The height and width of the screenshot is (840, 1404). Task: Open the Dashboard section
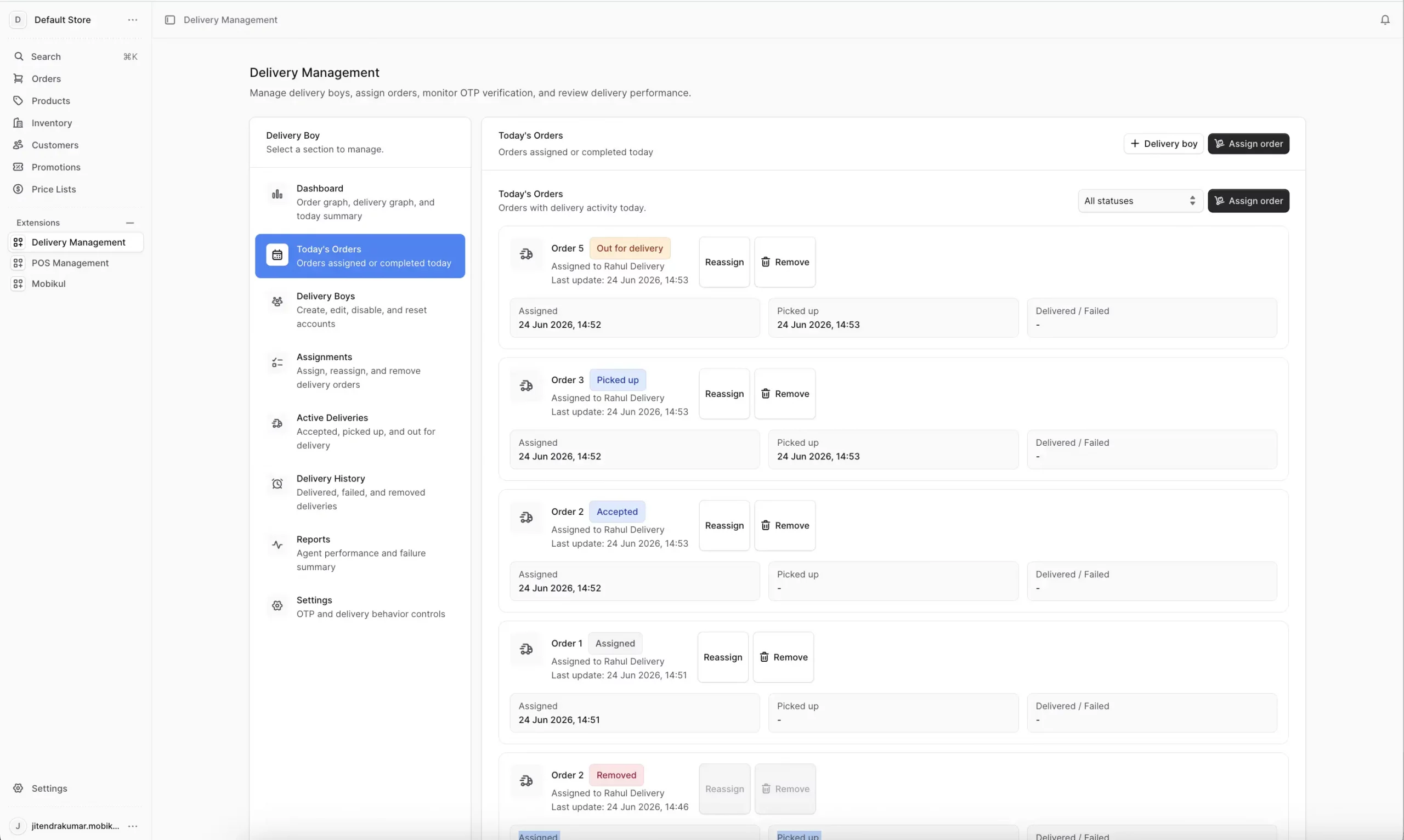tap(360, 202)
